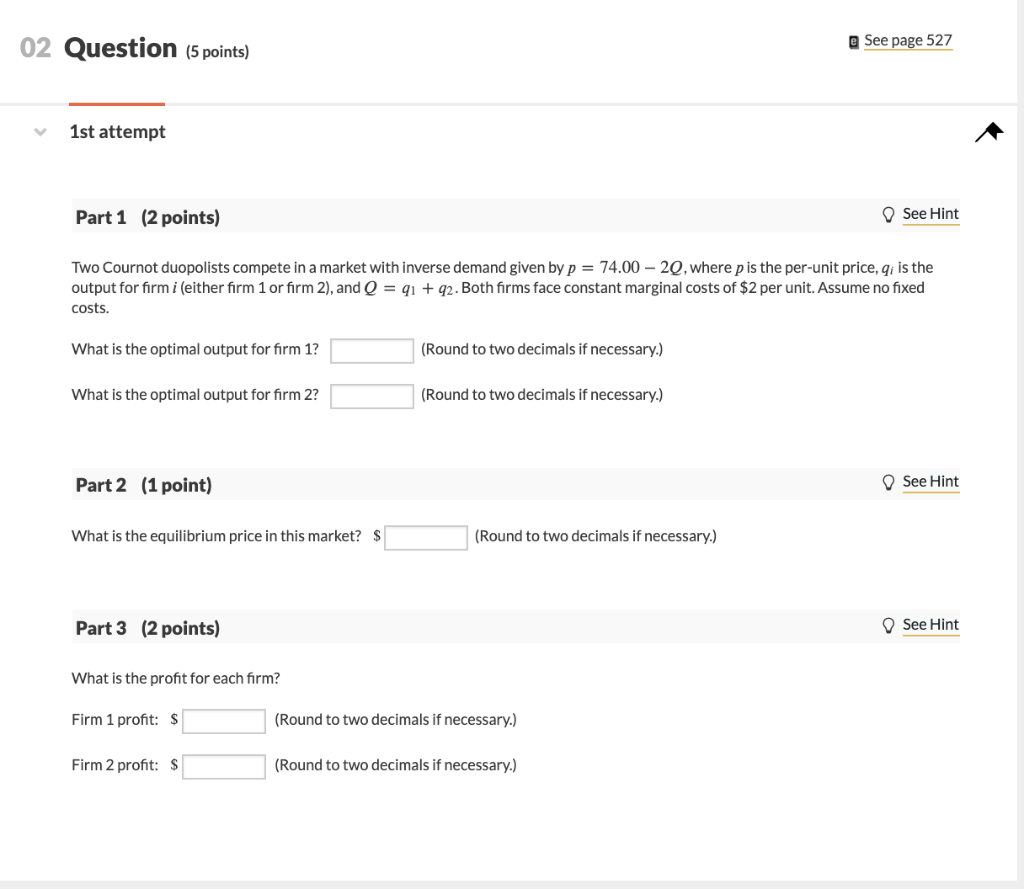Click the ebook icon beside See page 527

pyautogui.click(x=854, y=42)
